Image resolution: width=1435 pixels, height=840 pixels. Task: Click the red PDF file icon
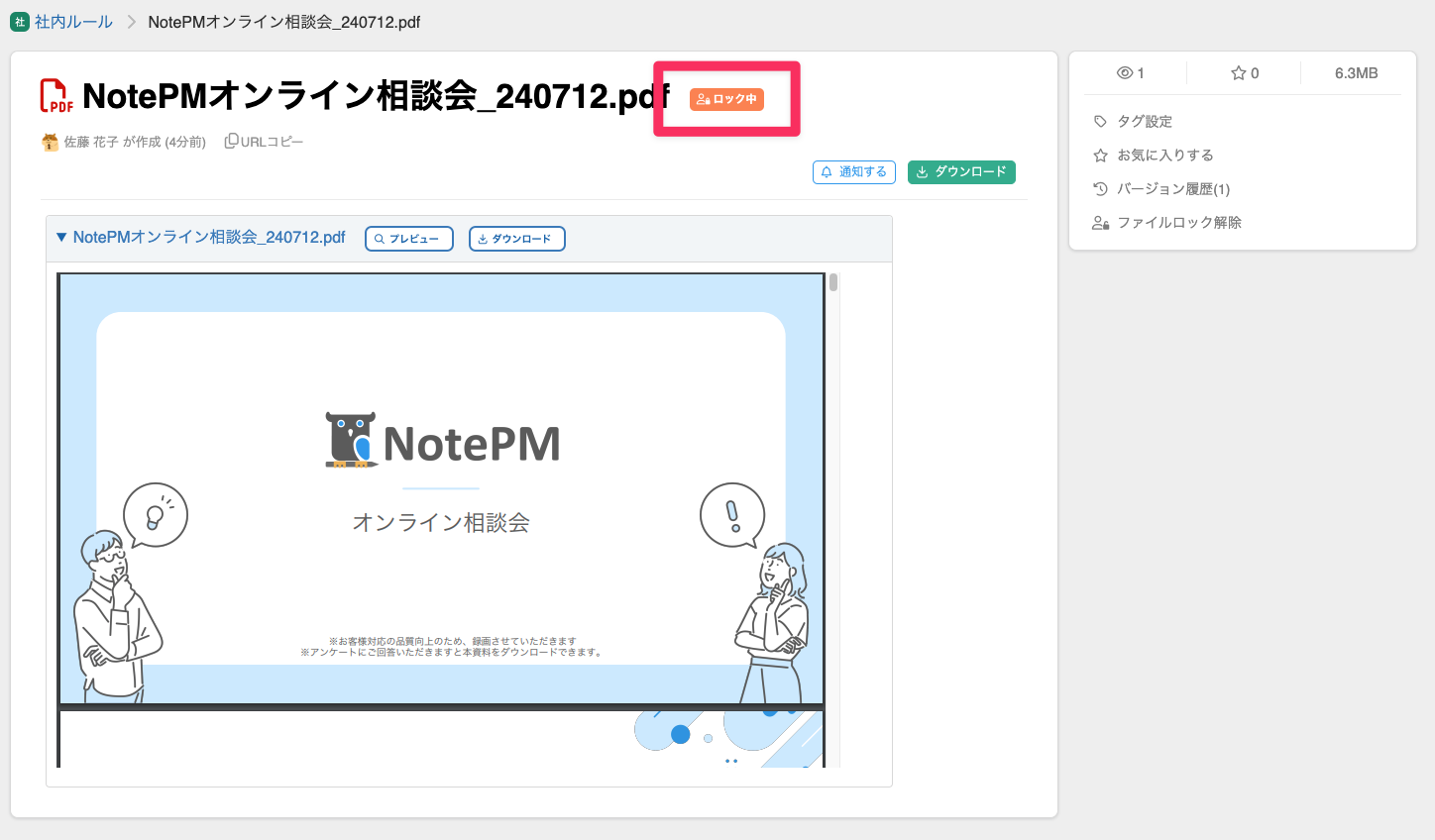(56, 96)
